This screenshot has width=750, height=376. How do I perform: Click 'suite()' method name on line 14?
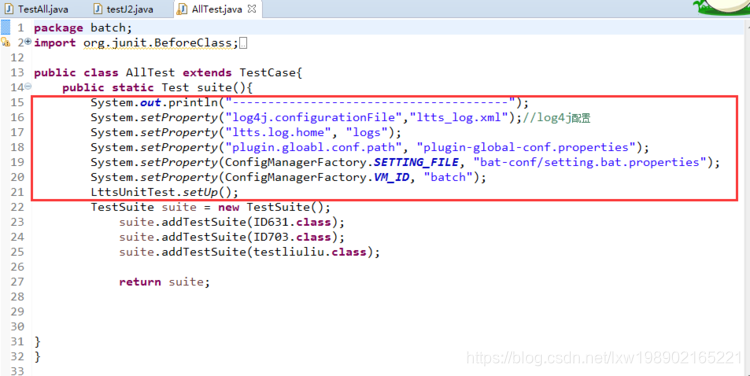click(221, 88)
